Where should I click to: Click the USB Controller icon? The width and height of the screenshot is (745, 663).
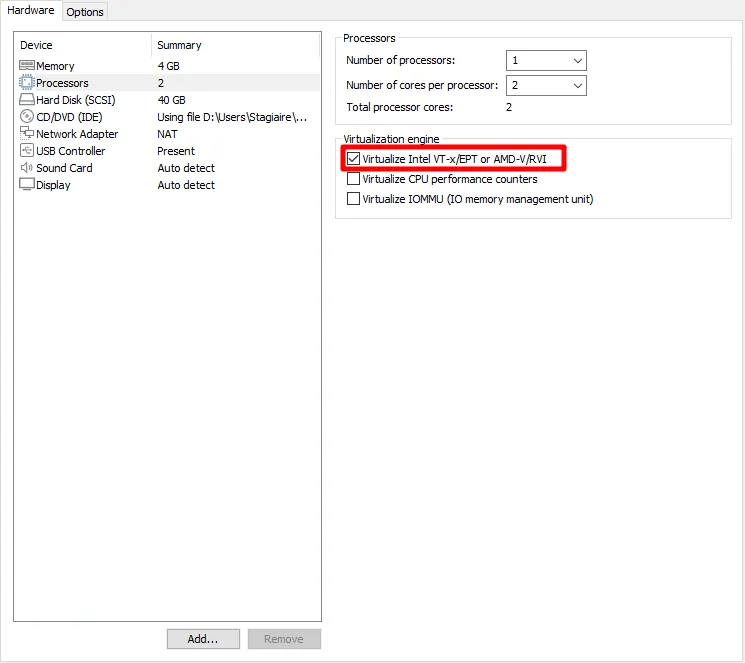tap(27, 150)
